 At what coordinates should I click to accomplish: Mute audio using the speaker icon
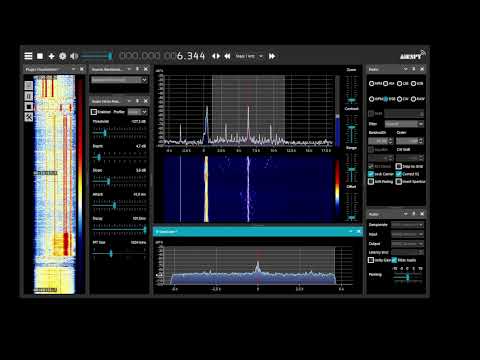point(74,56)
